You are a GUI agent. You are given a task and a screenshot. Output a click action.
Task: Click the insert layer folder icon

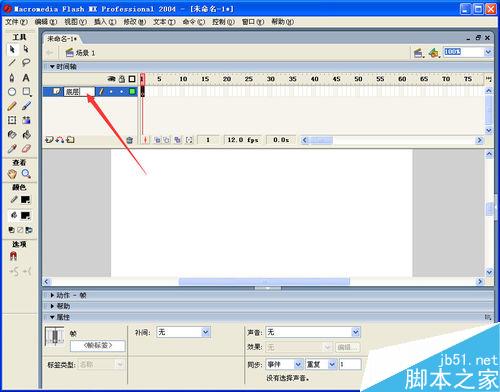click(70, 140)
